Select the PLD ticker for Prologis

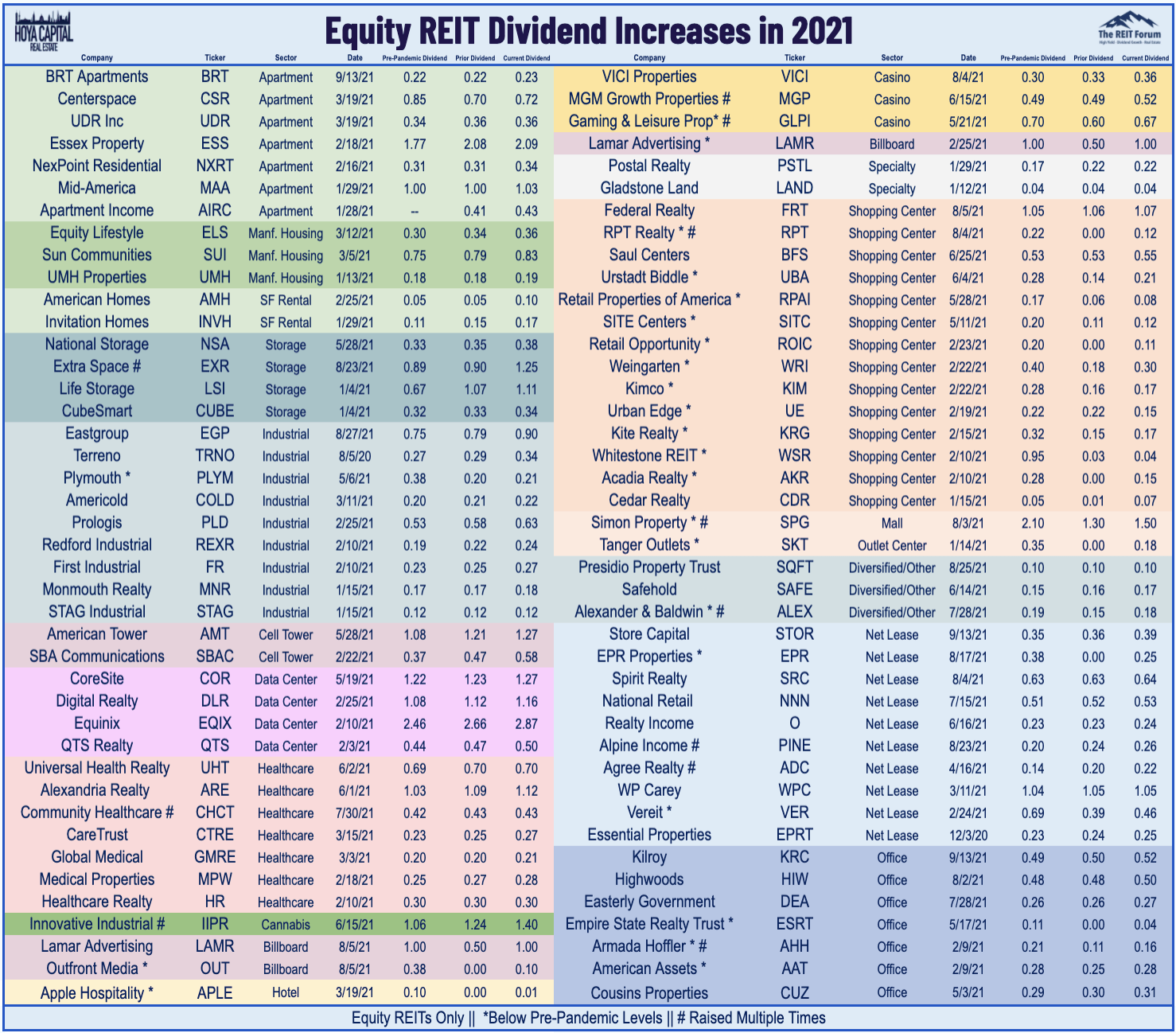215,522
